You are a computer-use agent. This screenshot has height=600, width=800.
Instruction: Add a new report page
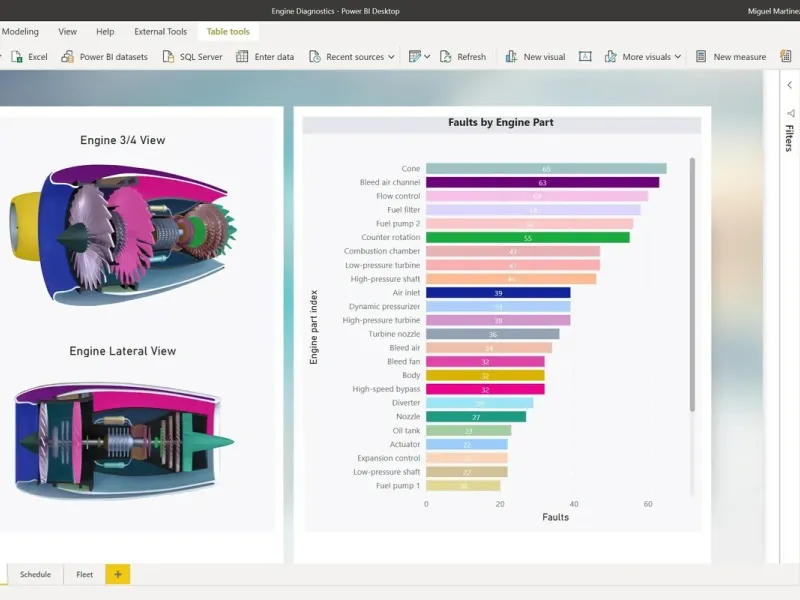[x=118, y=574]
